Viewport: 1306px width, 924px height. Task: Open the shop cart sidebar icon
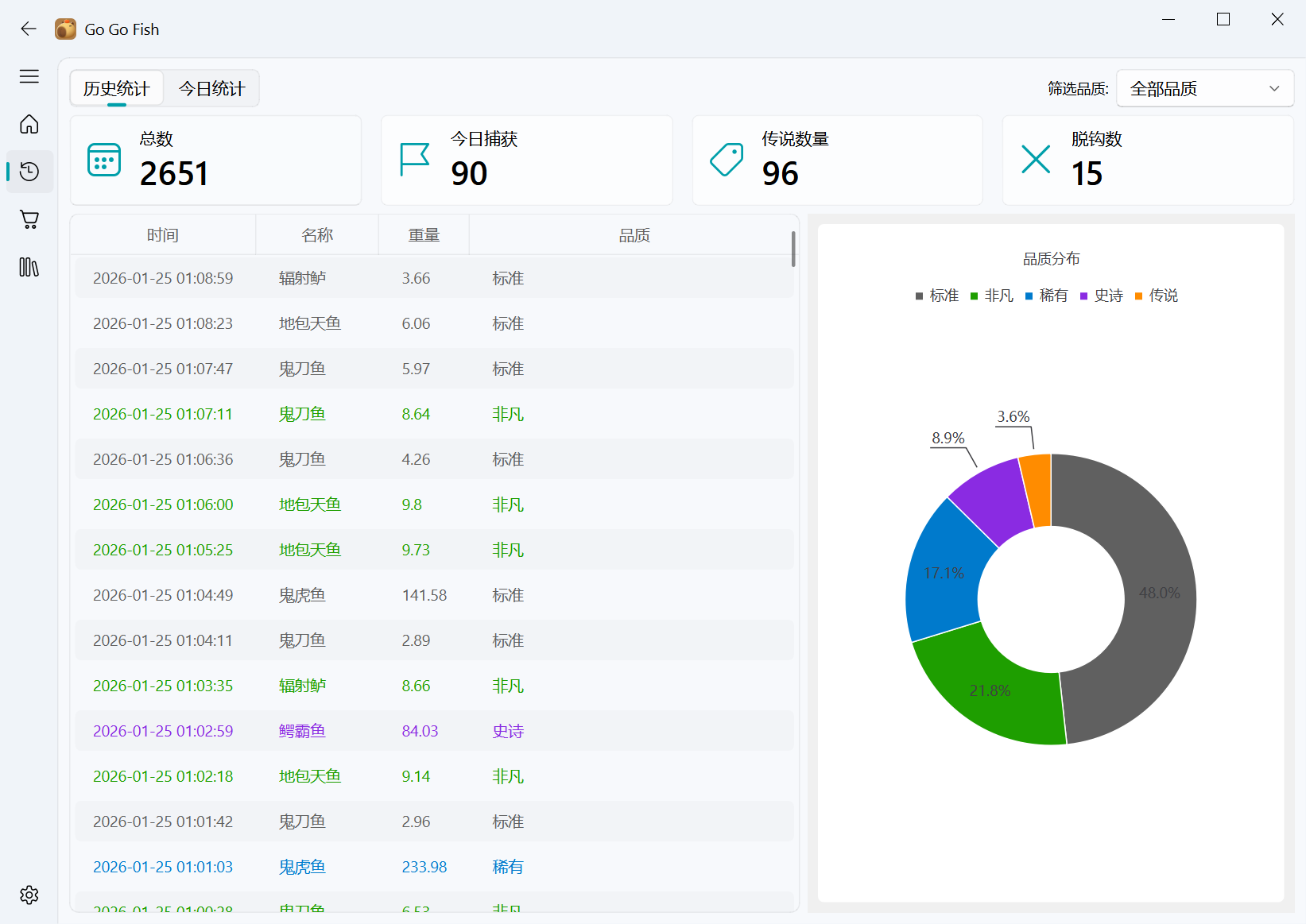pyautogui.click(x=29, y=219)
